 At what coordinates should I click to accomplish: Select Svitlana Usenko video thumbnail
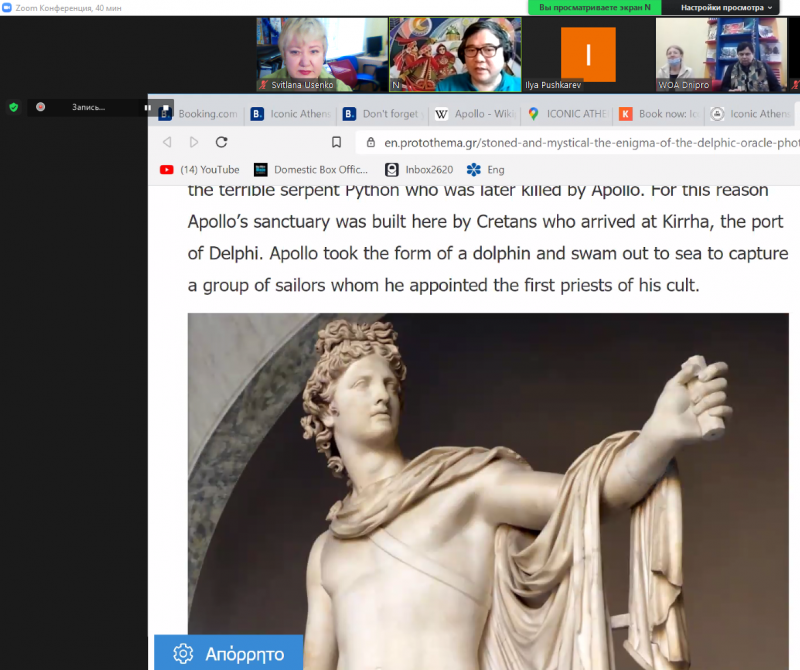(322, 55)
